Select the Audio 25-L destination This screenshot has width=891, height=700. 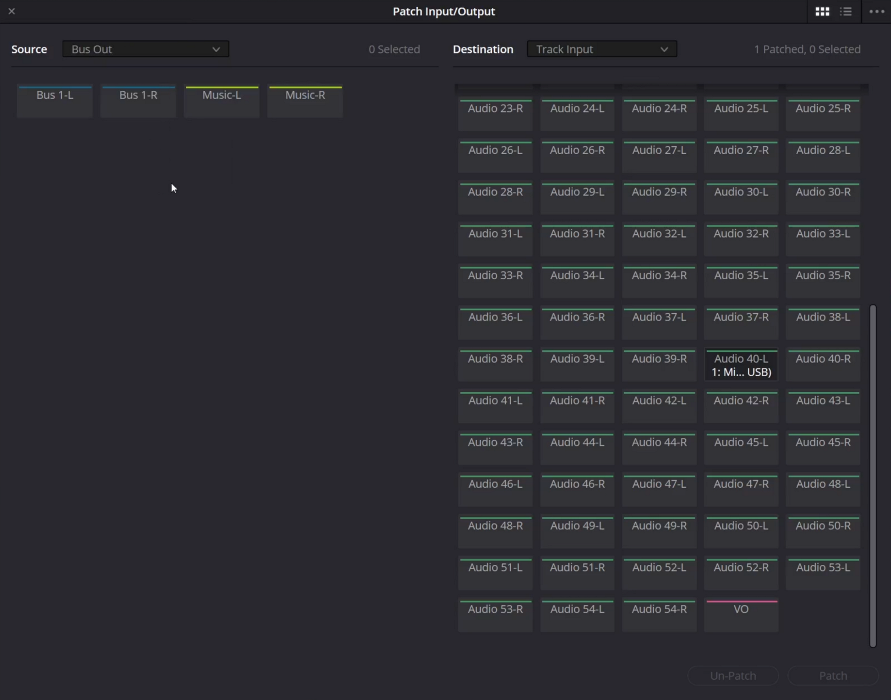pyautogui.click(x=741, y=115)
